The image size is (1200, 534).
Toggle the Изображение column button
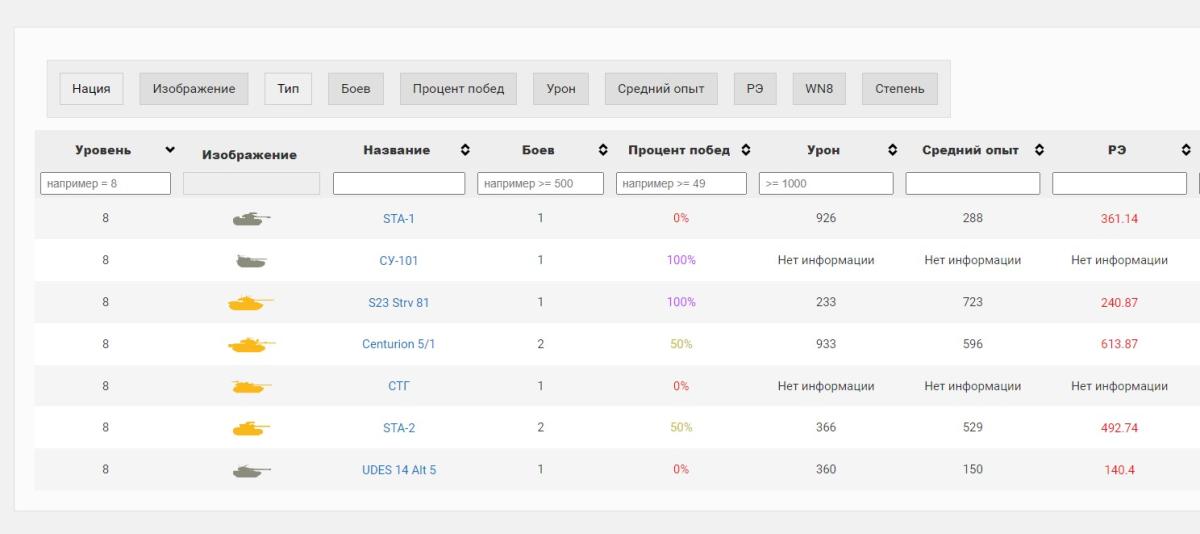(x=194, y=89)
